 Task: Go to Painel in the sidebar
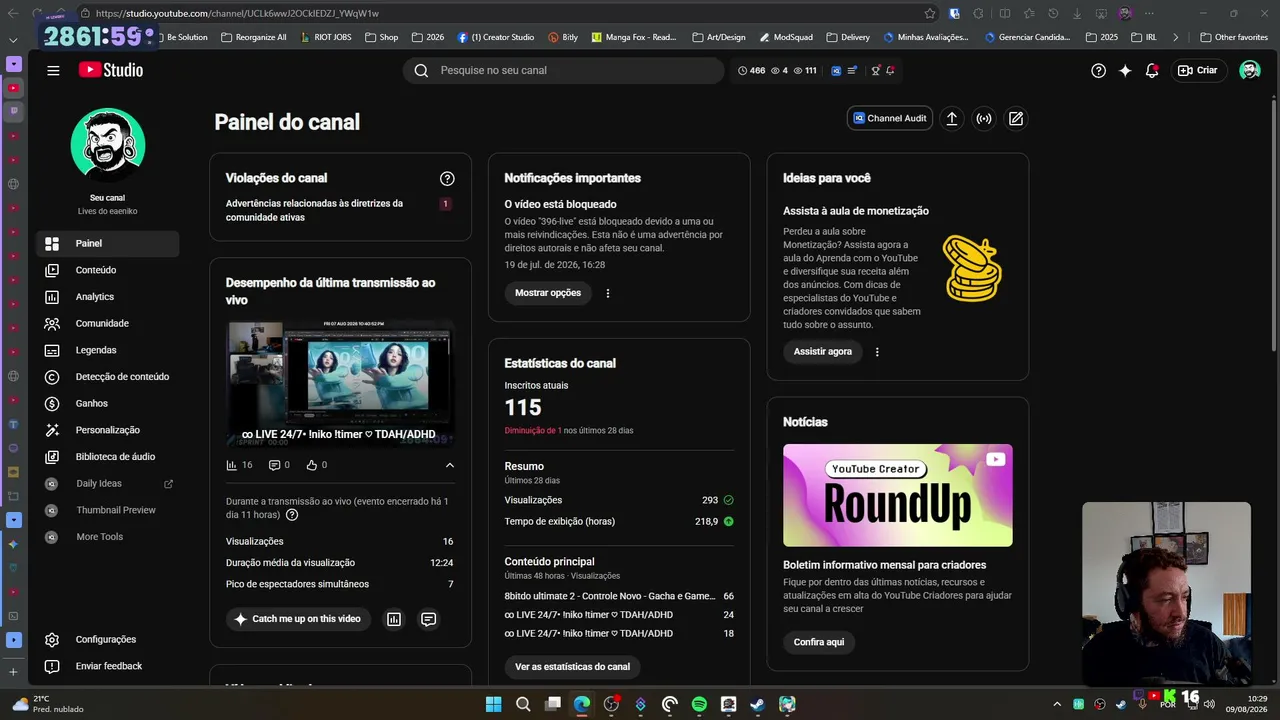[108, 243]
